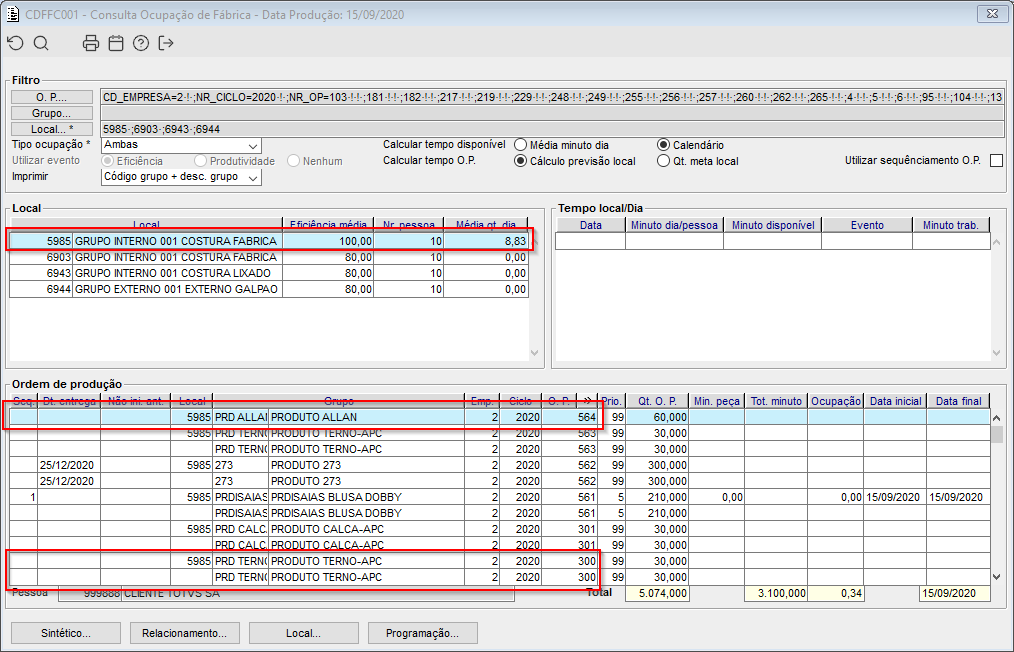Click the help question mark icon
This screenshot has width=1014, height=652.
[141, 43]
